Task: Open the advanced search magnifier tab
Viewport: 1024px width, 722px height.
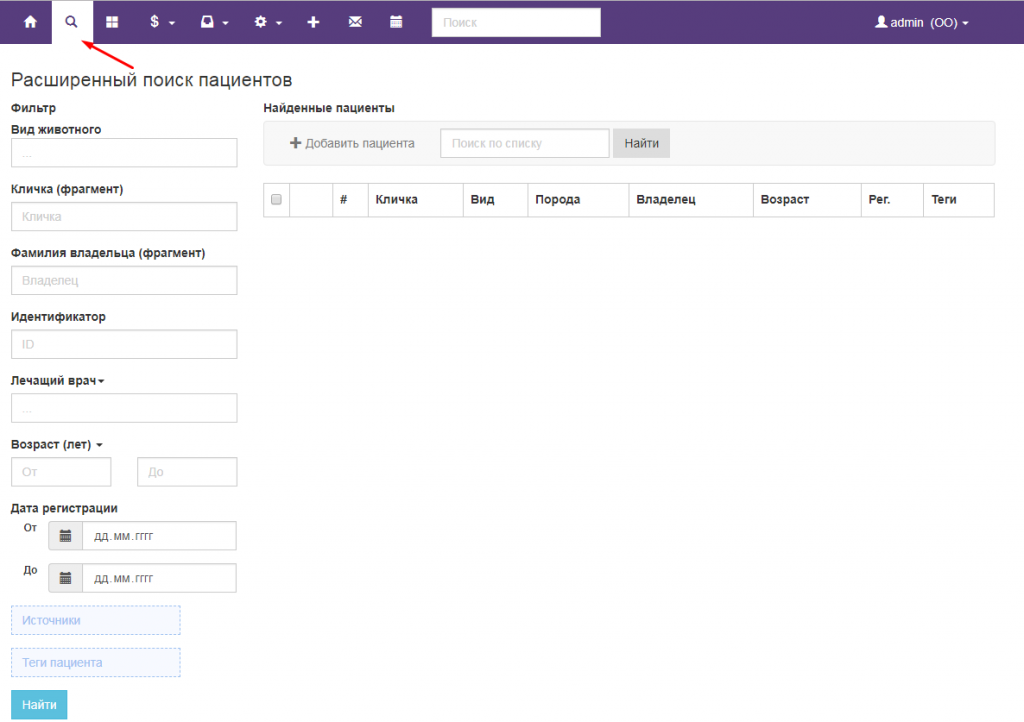Action: 71,22
